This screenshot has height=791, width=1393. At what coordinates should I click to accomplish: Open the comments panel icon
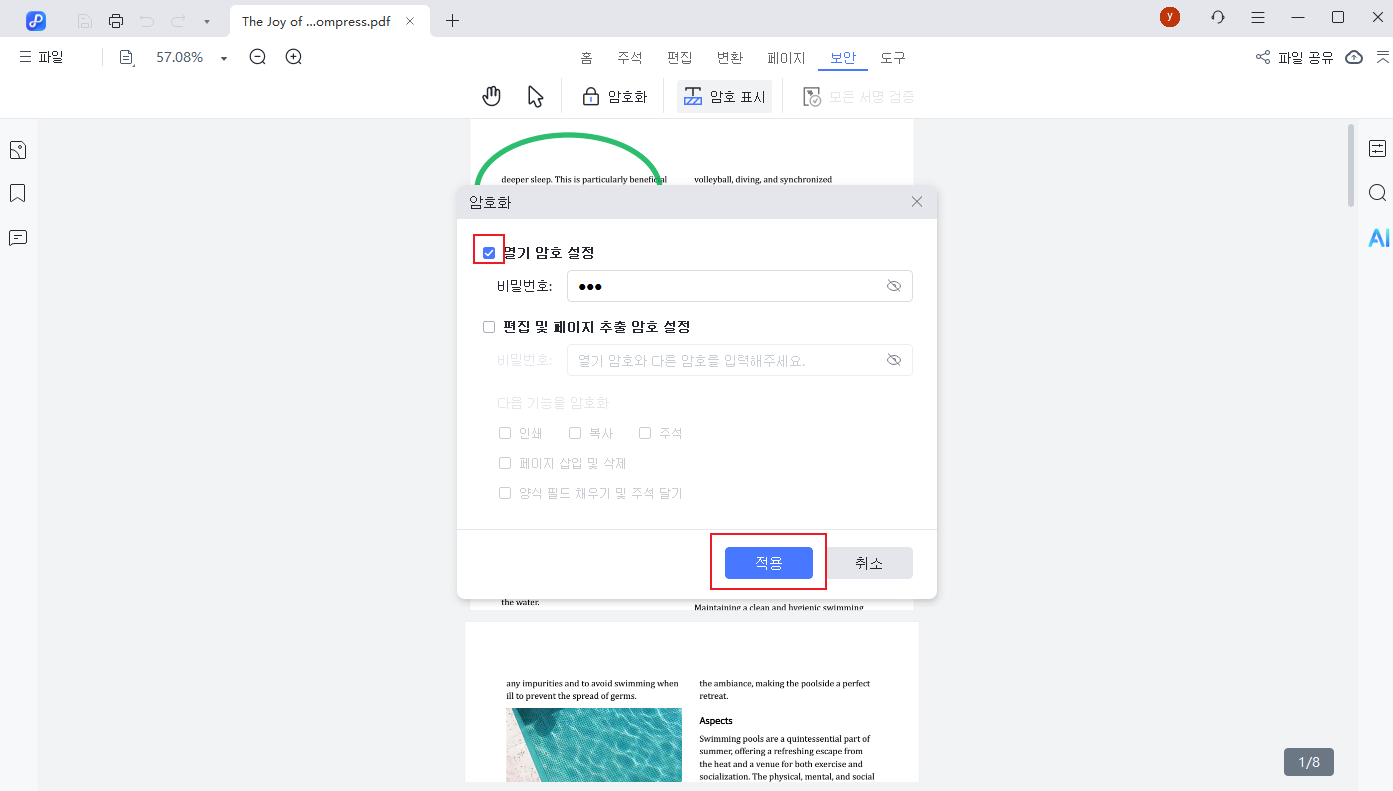(x=18, y=238)
